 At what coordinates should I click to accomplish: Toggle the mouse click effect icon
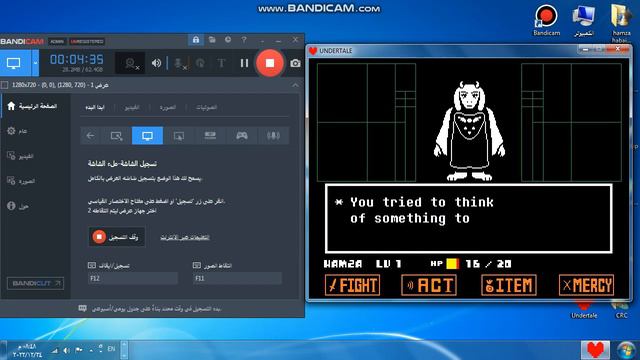200,63
